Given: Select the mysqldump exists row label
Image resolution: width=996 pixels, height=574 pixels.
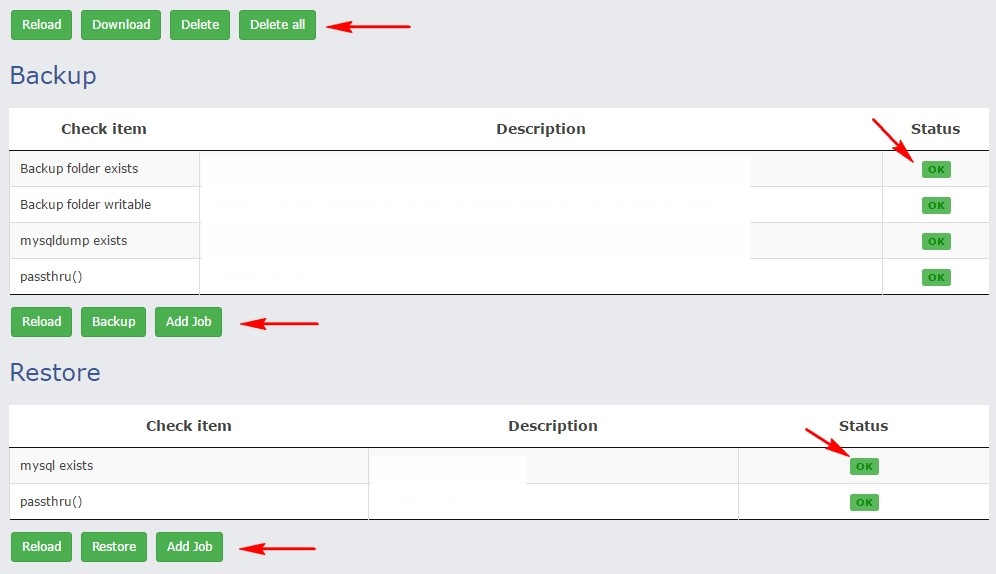Looking at the screenshot, I should click(x=73, y=241).
